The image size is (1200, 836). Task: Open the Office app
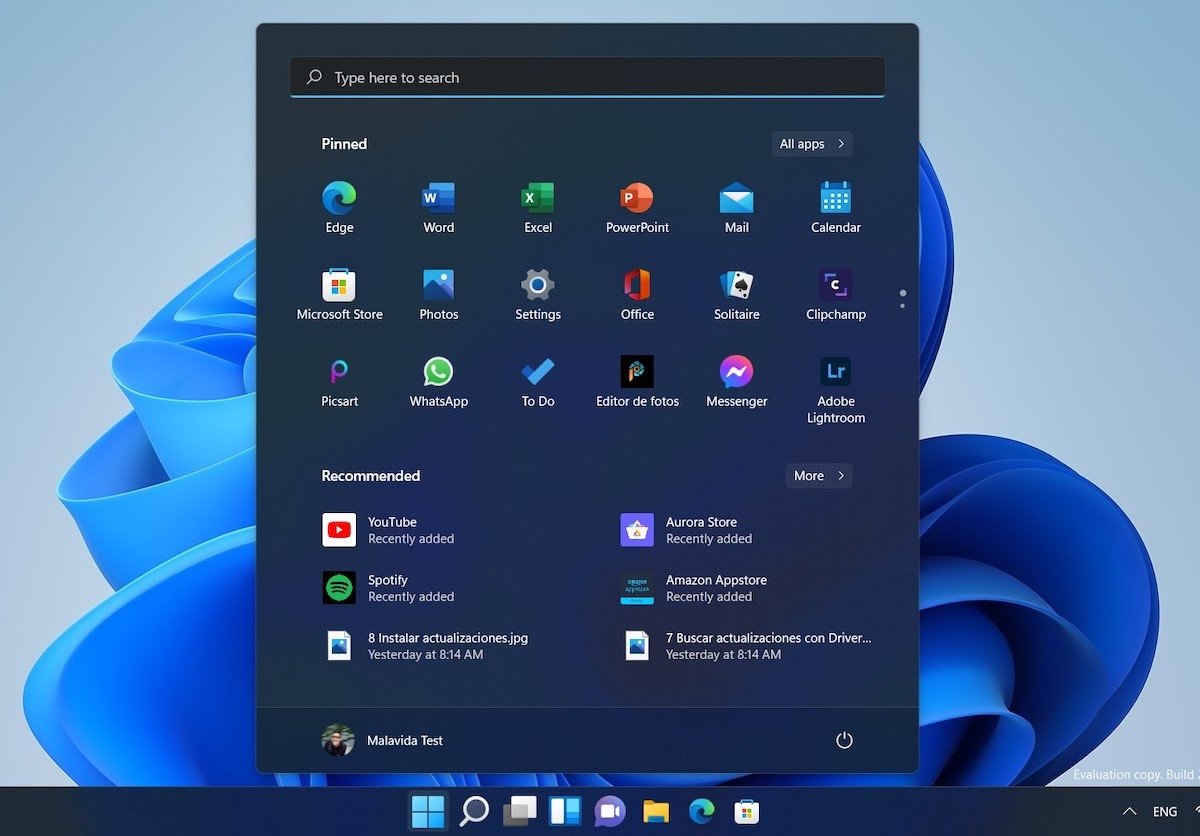pos(637,294)
